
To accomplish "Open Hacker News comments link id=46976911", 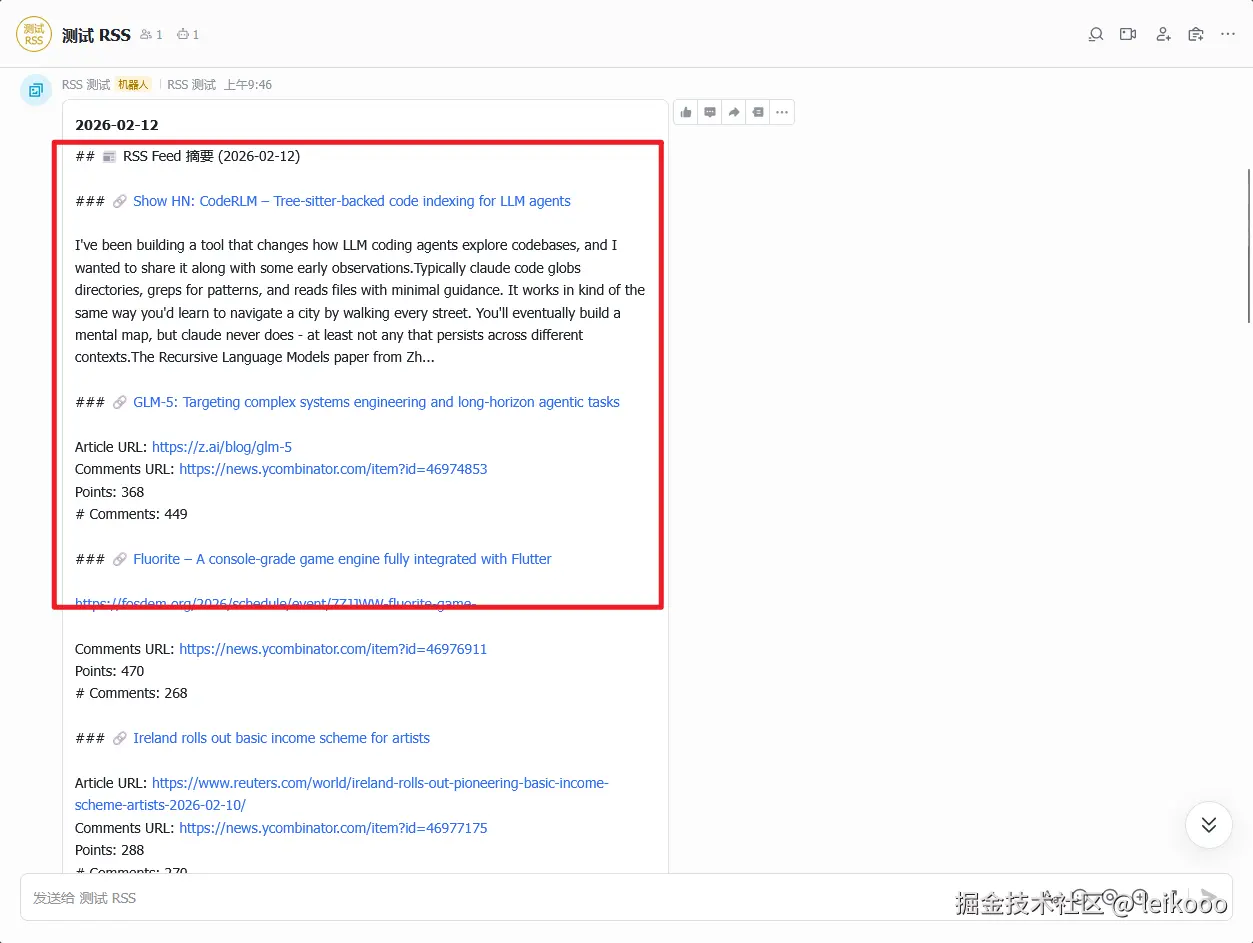I will pos(333,649).
